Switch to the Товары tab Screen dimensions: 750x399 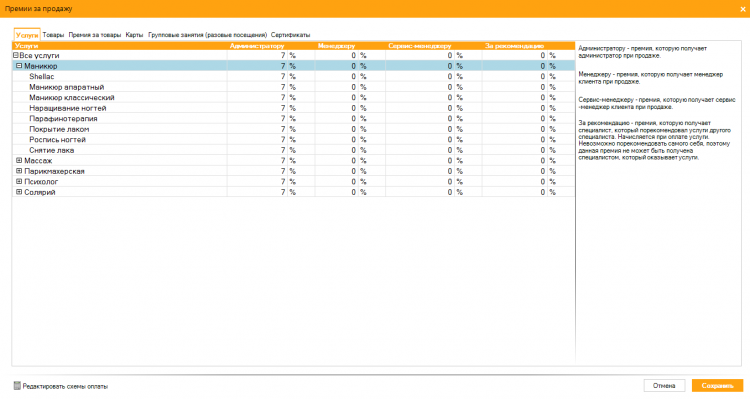pos(53,35)
